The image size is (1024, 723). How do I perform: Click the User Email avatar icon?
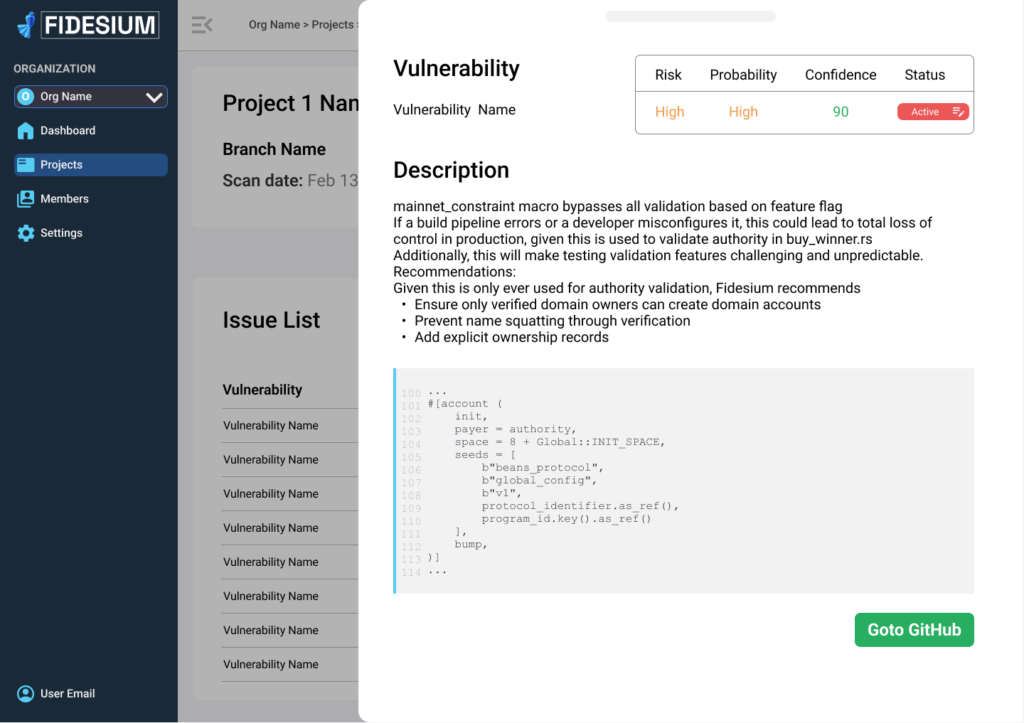coord(25,694)
